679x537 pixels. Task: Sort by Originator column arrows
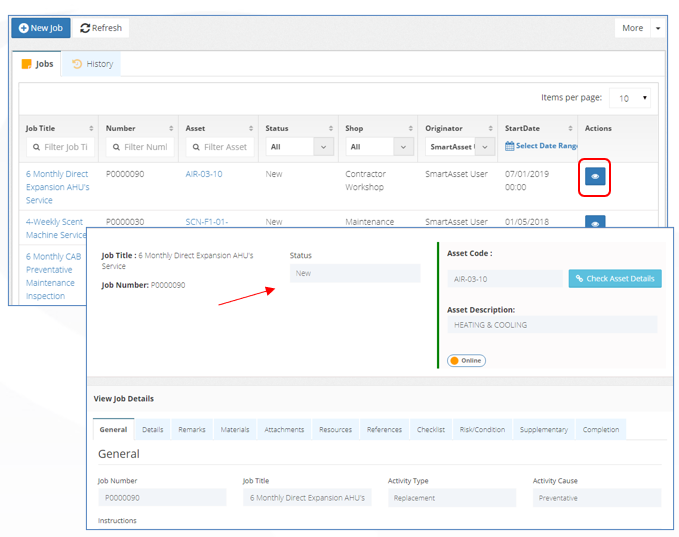(x=490, y=128)
